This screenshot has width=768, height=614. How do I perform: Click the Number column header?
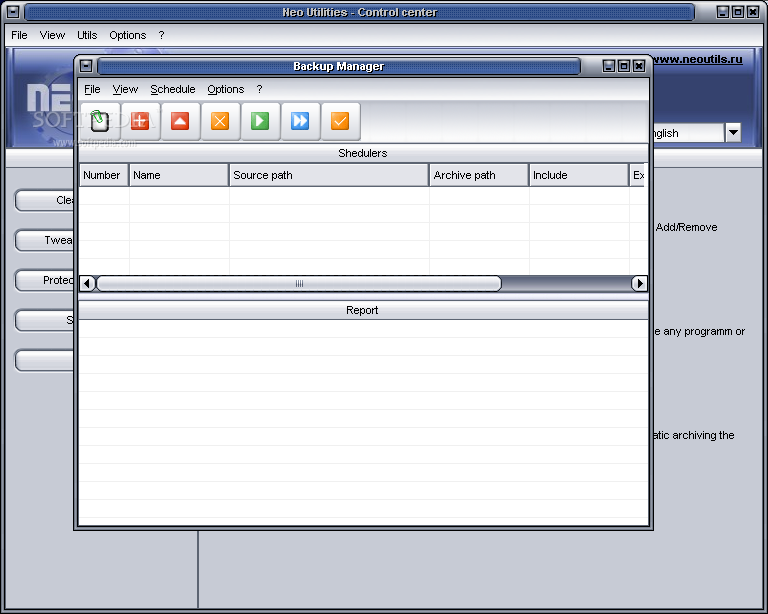[104, 175]
